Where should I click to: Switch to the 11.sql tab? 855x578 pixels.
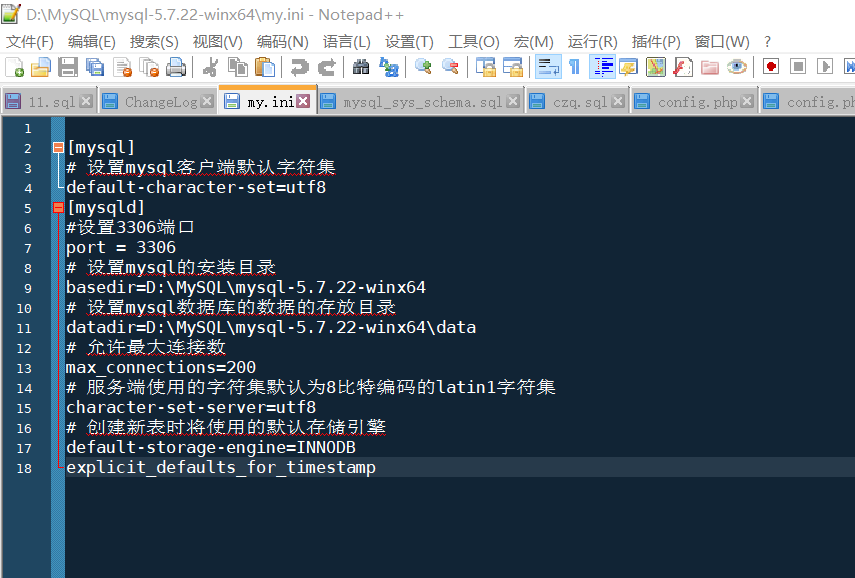click(x=51, y=102)
